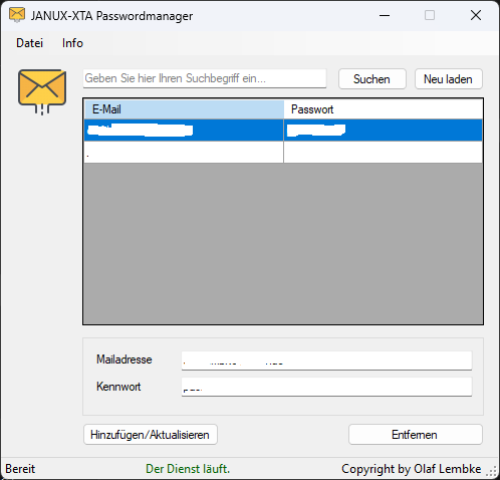The image size is (500, 480).
Task: Click the Suchen button
Action: pos(372,79)
